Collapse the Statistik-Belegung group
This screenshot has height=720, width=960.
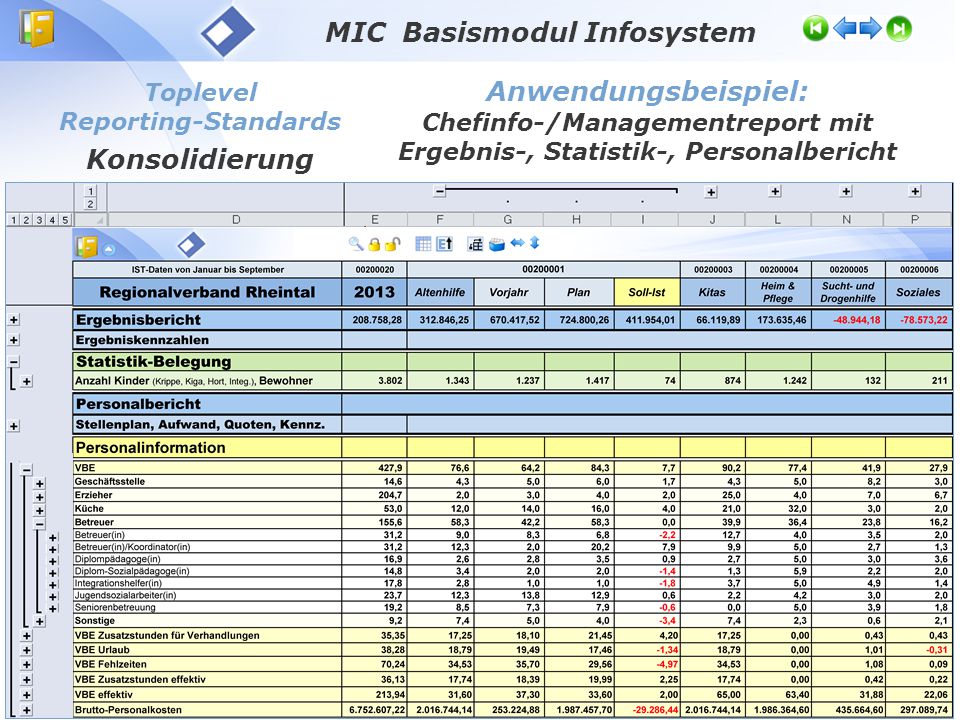coord(13,362)
